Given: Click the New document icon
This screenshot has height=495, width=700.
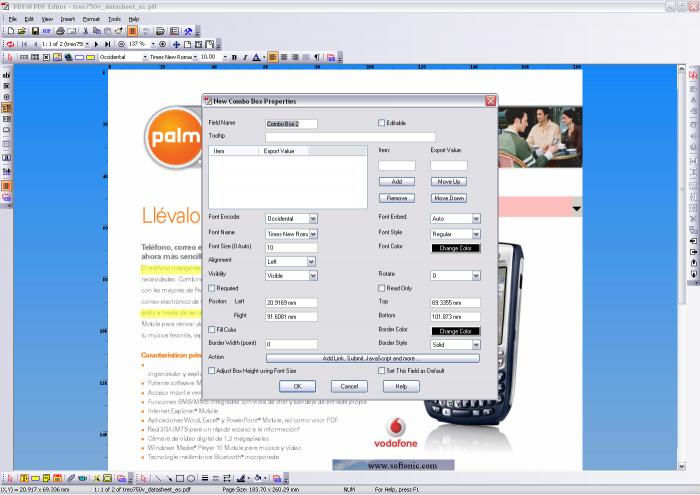Looking at the screenshot, I should tap(11, 31).
